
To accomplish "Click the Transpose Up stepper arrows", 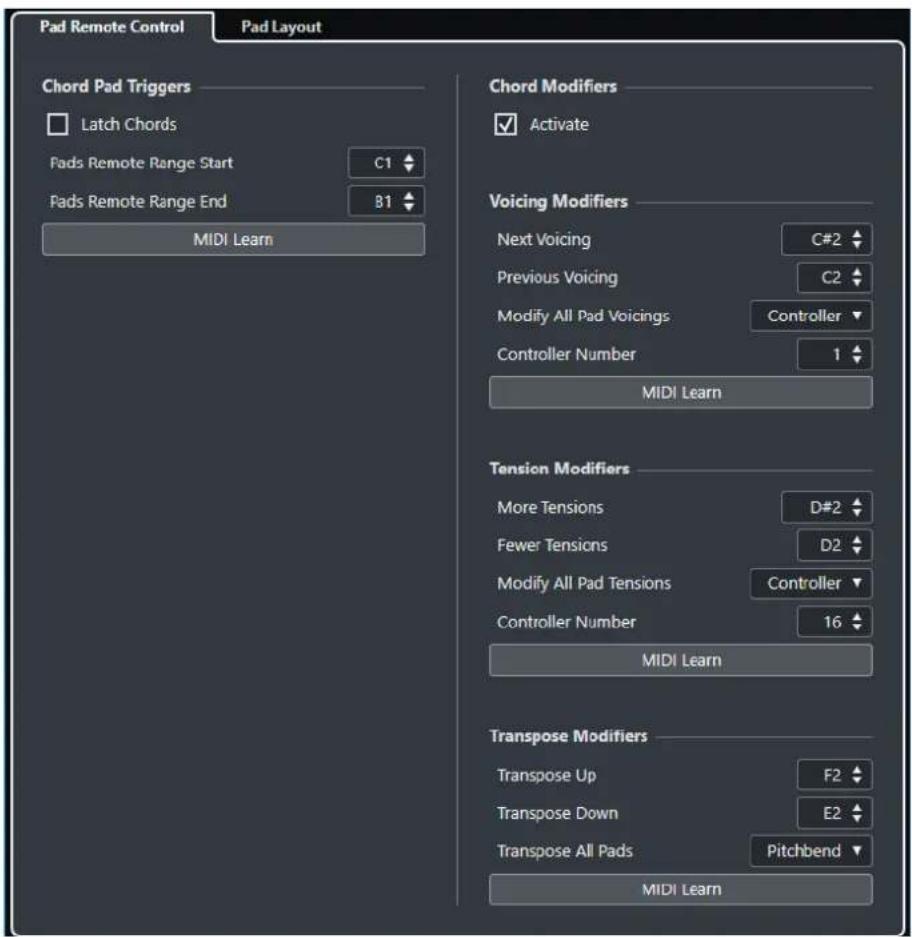I will point(857,775).
